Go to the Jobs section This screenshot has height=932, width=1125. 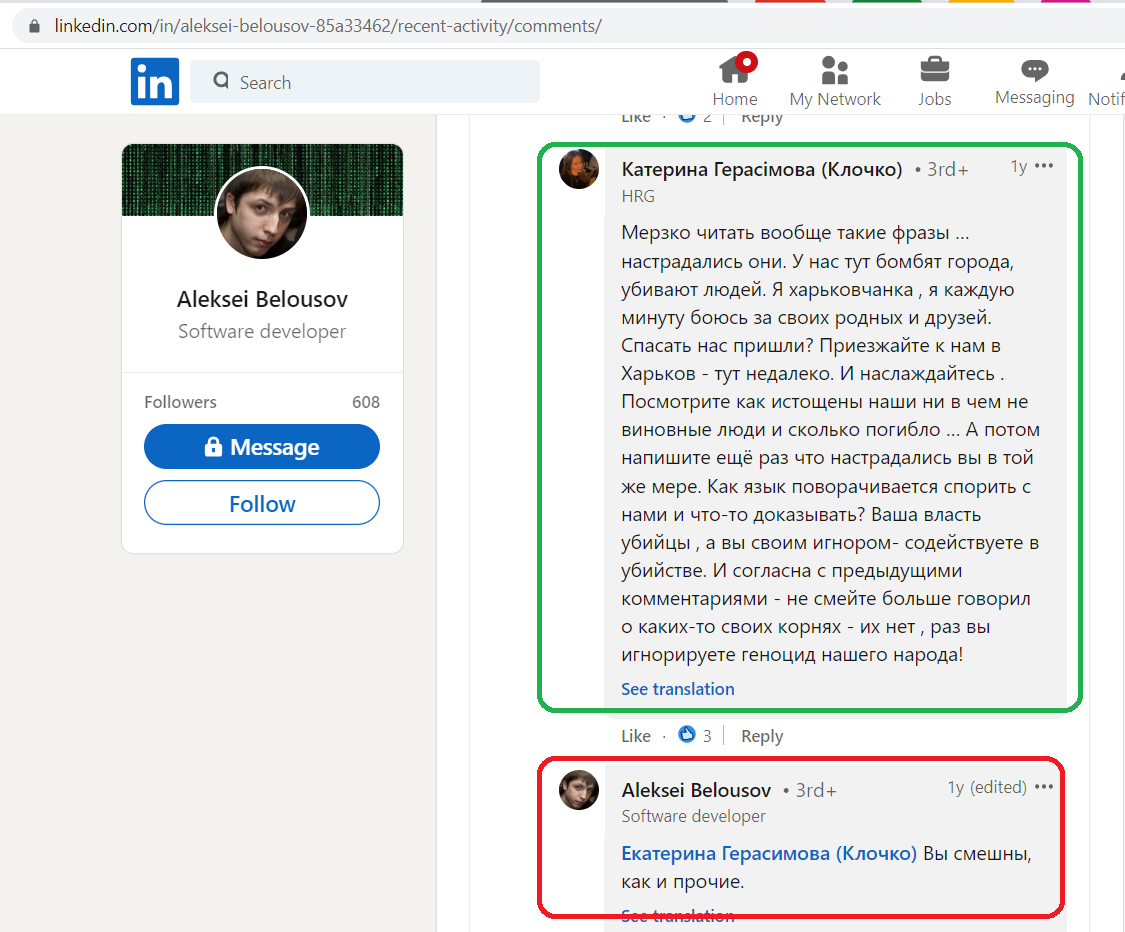[934, 81]
